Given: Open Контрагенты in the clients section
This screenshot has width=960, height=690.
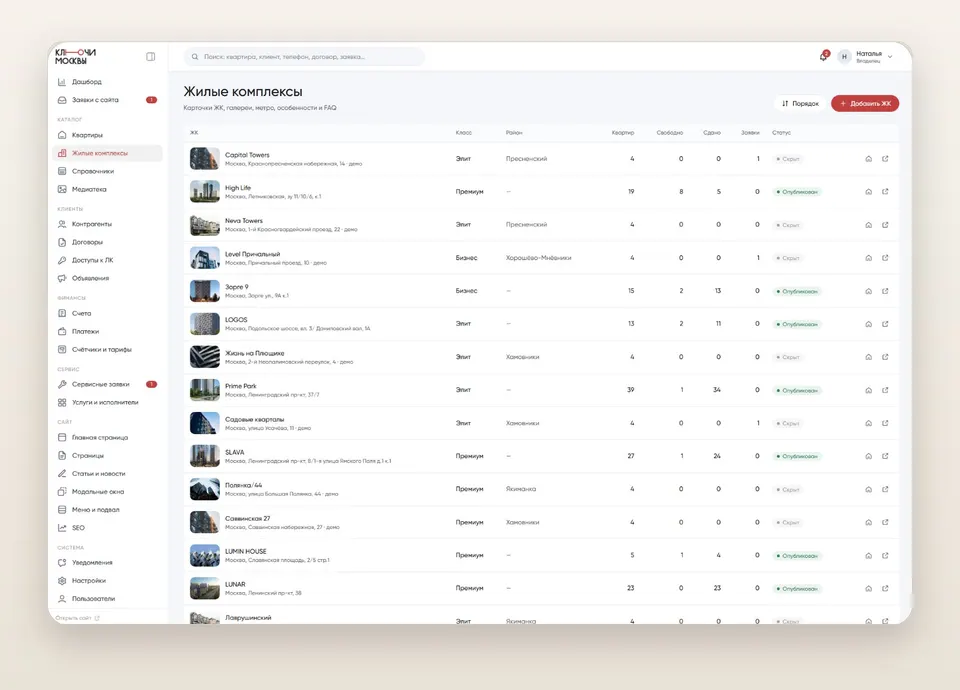Looking at the screenshot, I should pos(108,224).
